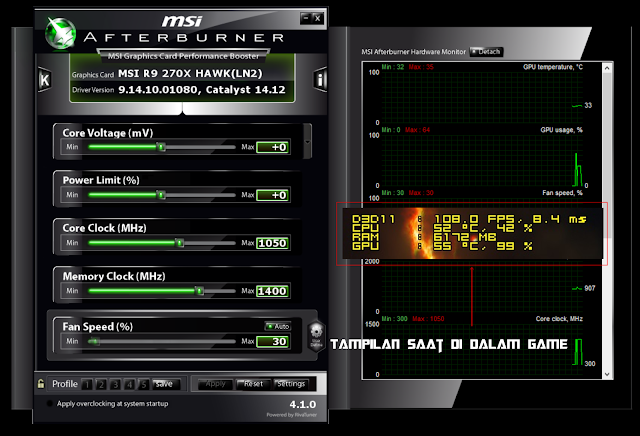Click the Core Voltage slider handle

pyautogui.click(x=161, y=147)
